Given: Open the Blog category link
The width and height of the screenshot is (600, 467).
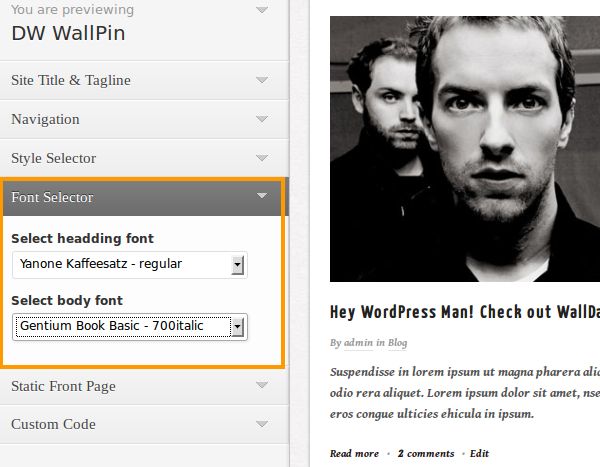Looking at the screenshot, I should [x=397, y=343].
